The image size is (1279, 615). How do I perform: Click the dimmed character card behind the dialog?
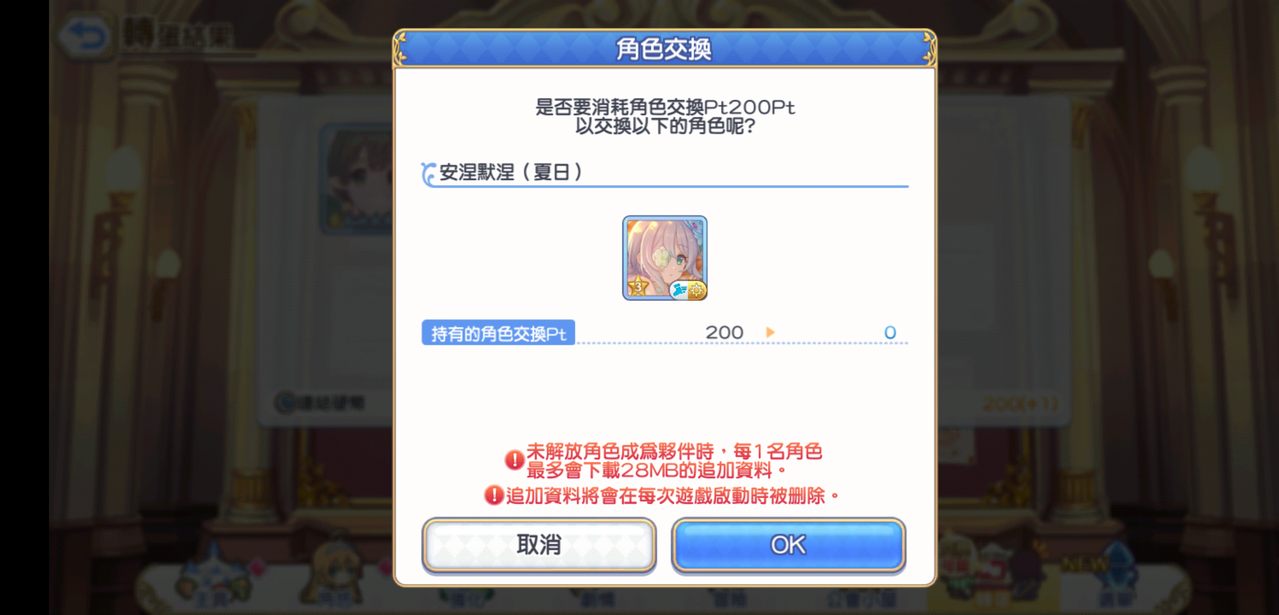(x=356, y=180)
